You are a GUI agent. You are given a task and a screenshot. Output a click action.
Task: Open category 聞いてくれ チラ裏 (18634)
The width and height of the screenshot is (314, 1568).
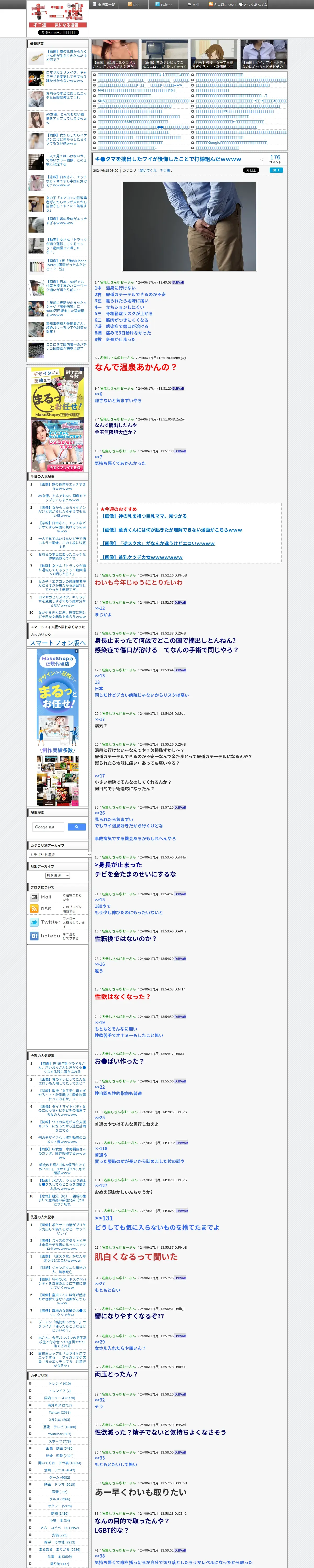tap(60, 1463)
